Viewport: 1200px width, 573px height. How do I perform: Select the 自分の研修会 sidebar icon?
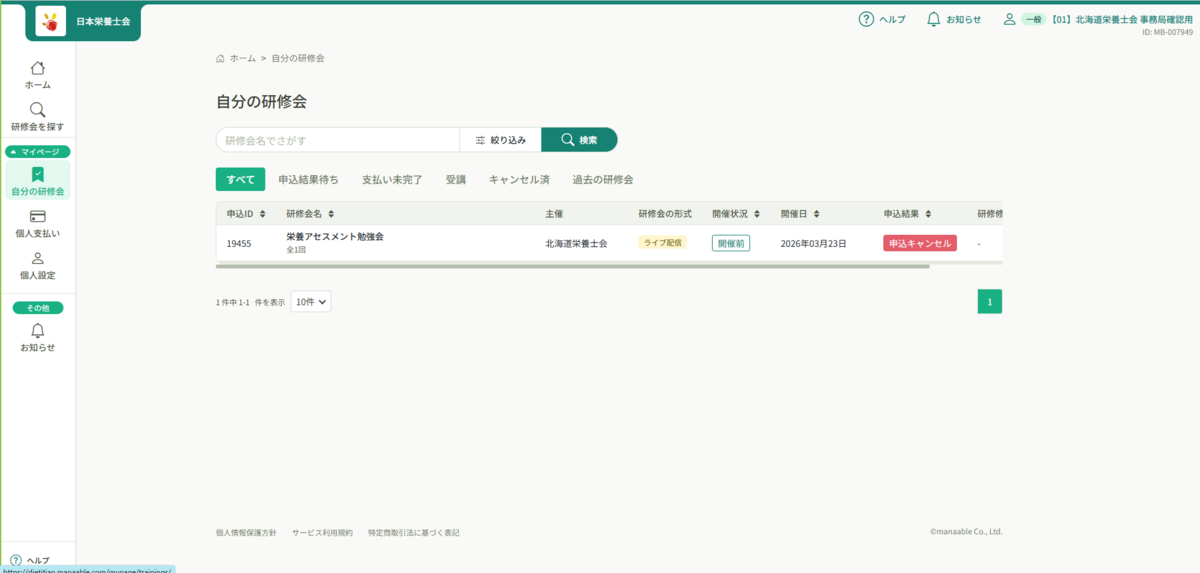[x=37, y=174]
